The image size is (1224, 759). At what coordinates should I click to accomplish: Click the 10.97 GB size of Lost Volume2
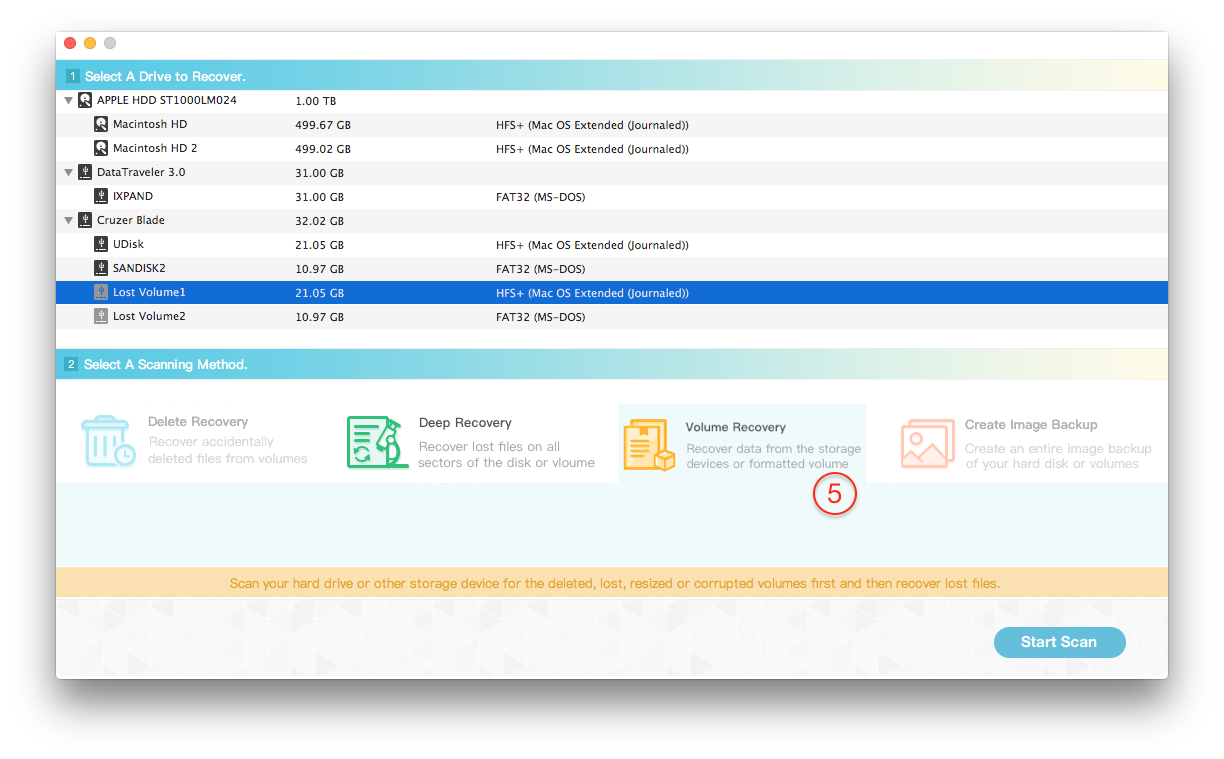pos(320,317)
